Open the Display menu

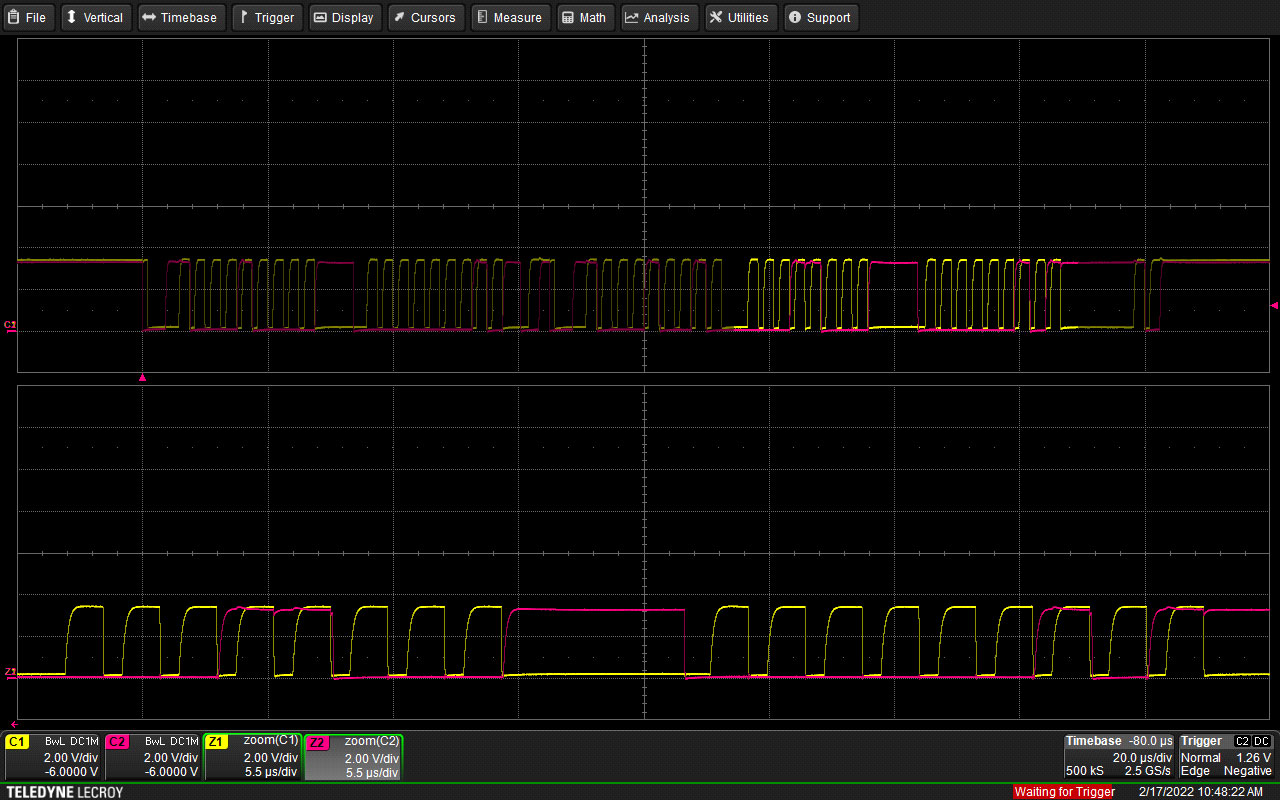tap(344, 18)
